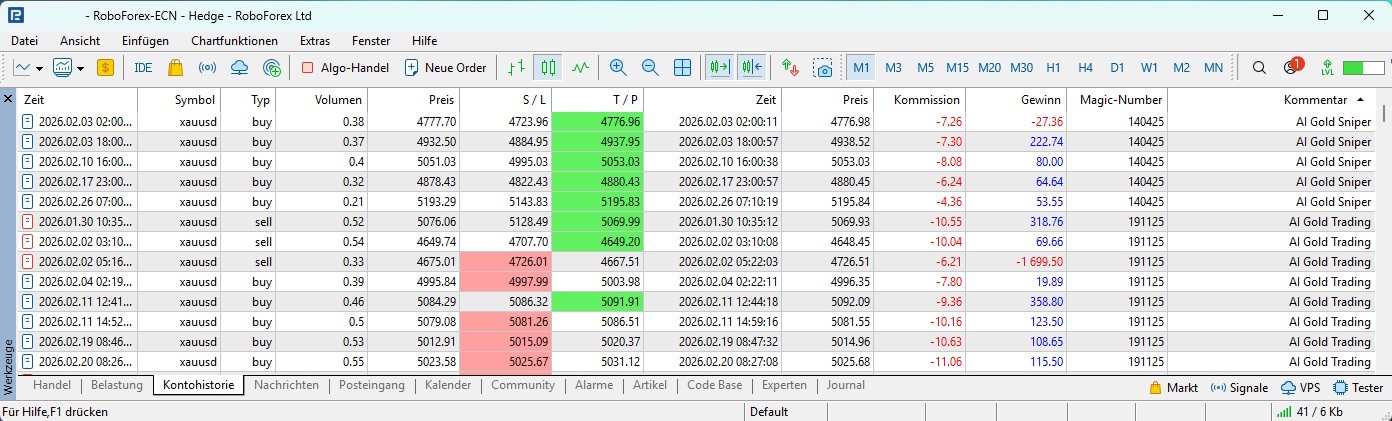Switch to the Journal tab

click(846, 385)
